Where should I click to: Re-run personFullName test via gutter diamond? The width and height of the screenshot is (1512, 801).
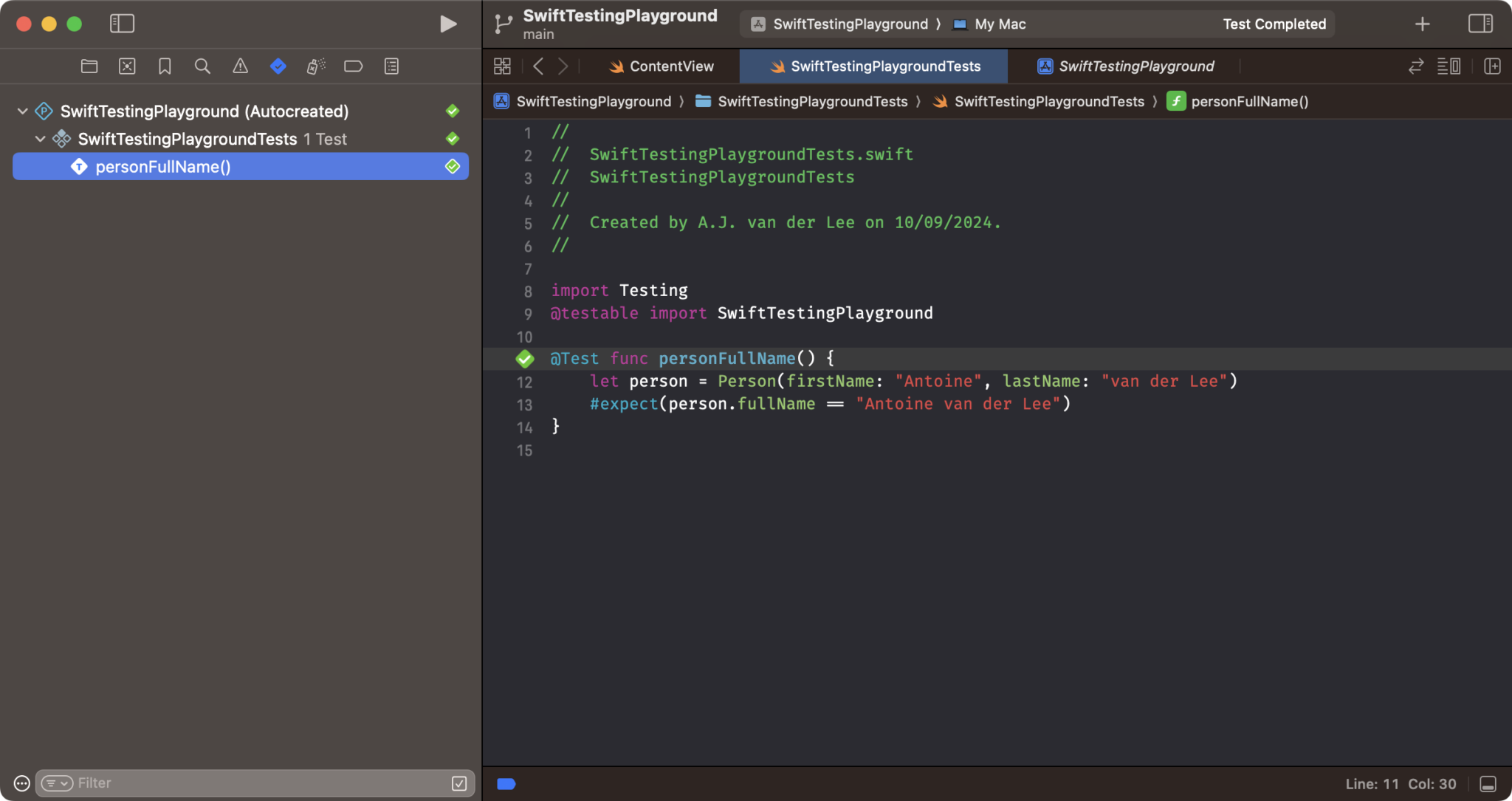(525, 358)
